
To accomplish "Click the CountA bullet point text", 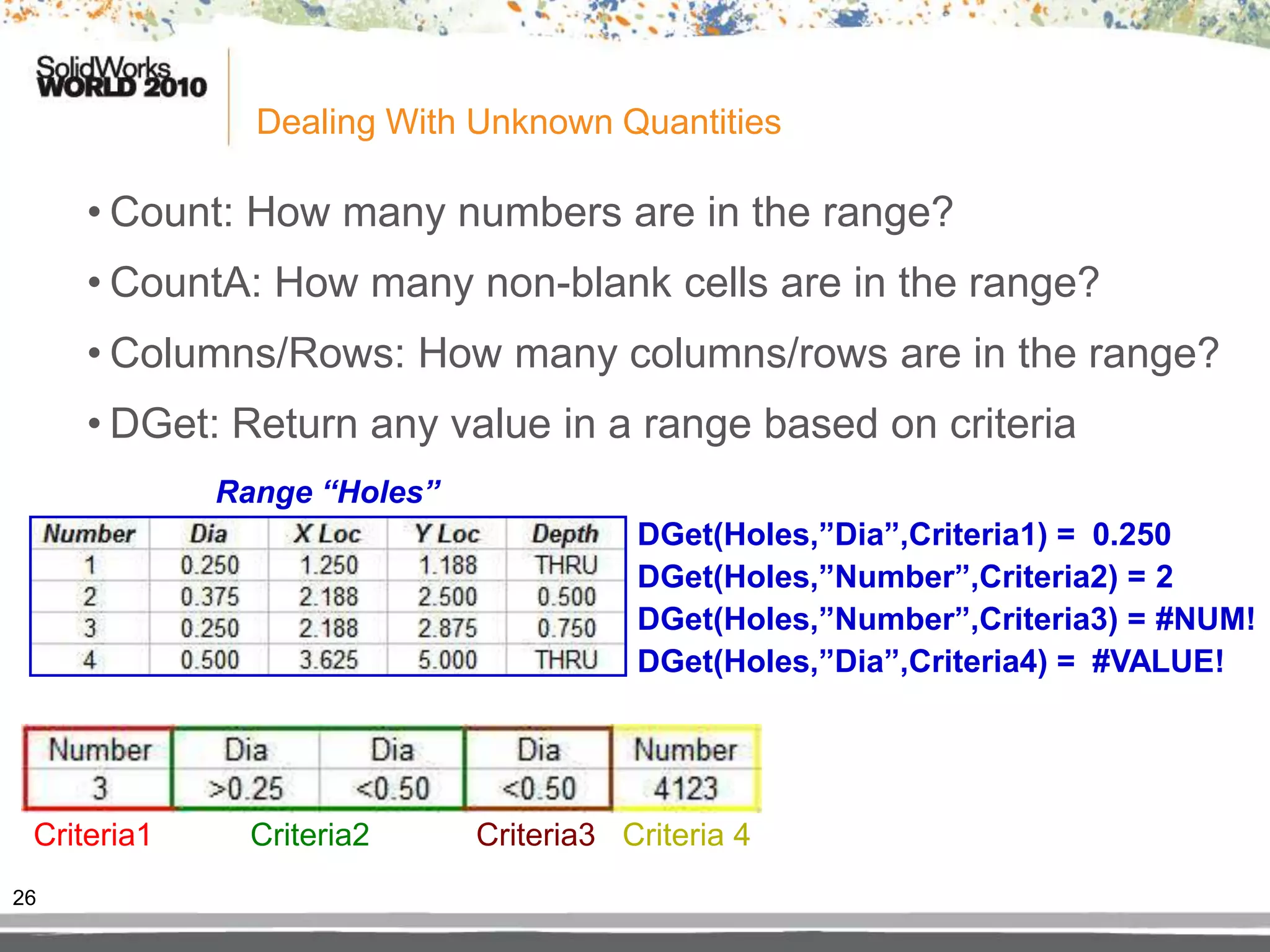I will click(604, 283).
